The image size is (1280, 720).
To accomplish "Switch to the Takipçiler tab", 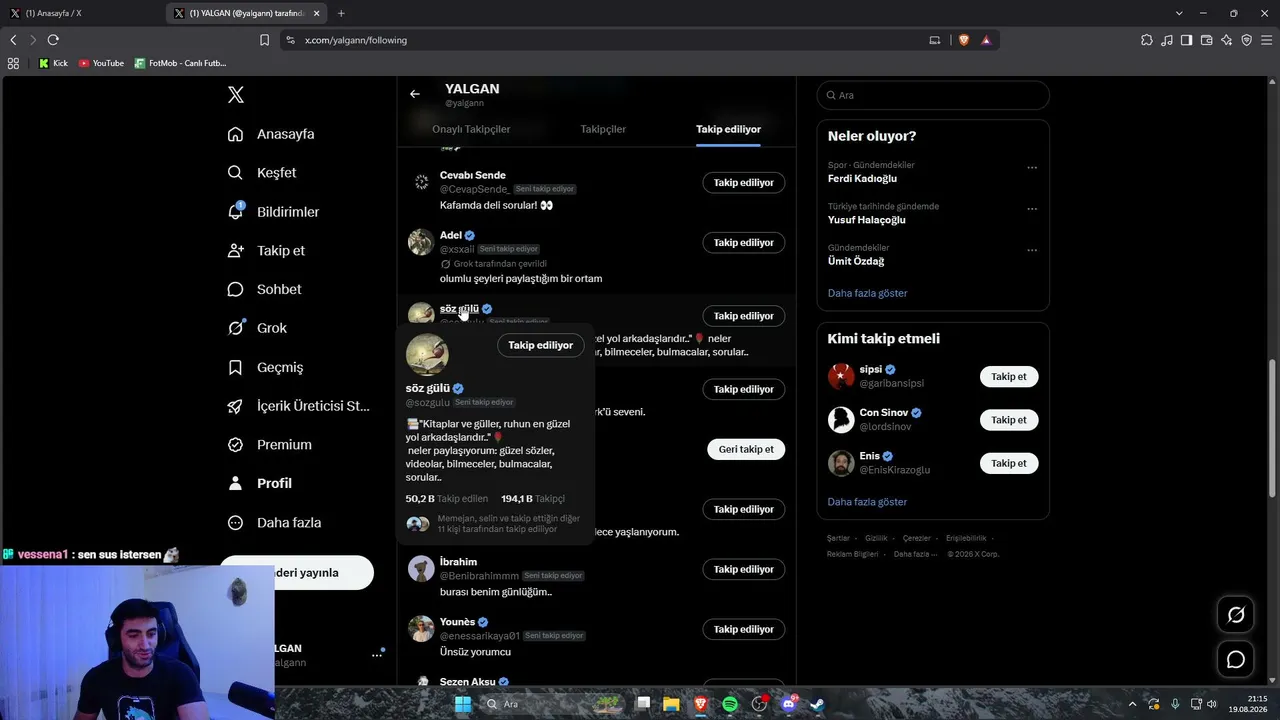I will coord(603,129).
